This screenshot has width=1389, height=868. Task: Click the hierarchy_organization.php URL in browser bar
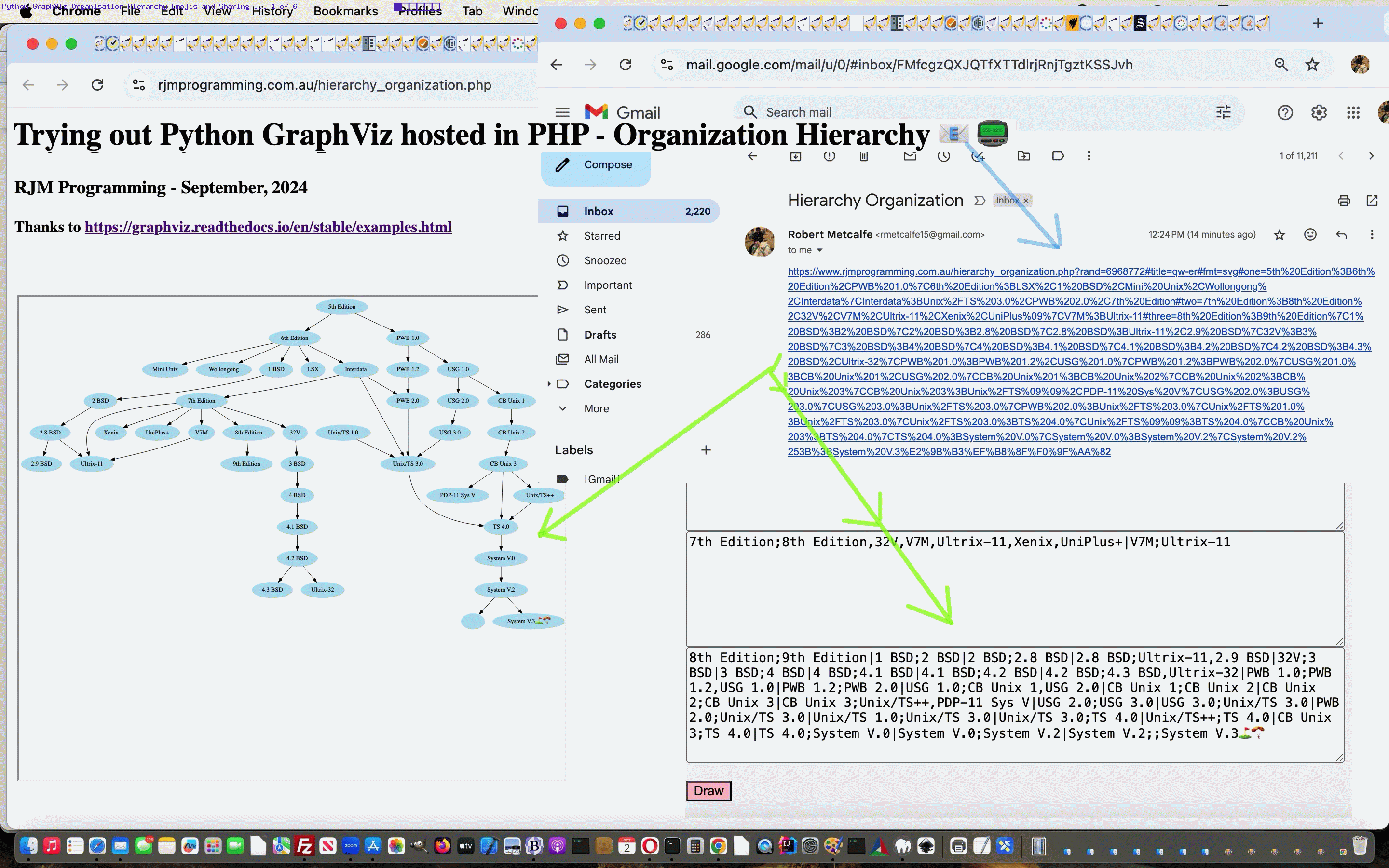[325, 84]
